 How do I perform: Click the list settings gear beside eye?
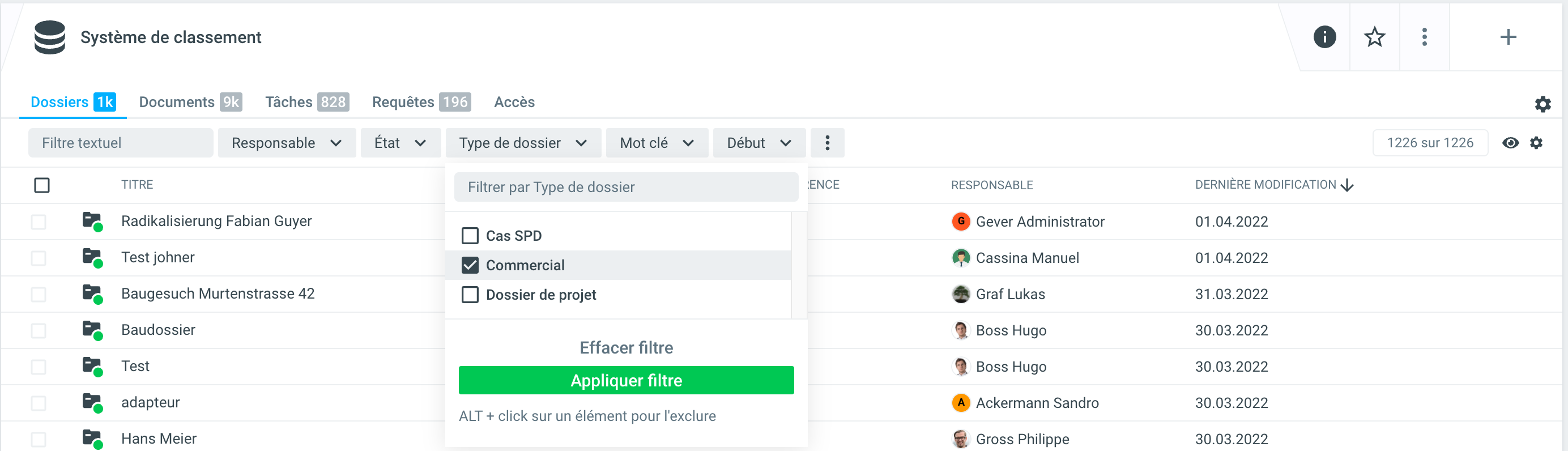[1536, 143]
